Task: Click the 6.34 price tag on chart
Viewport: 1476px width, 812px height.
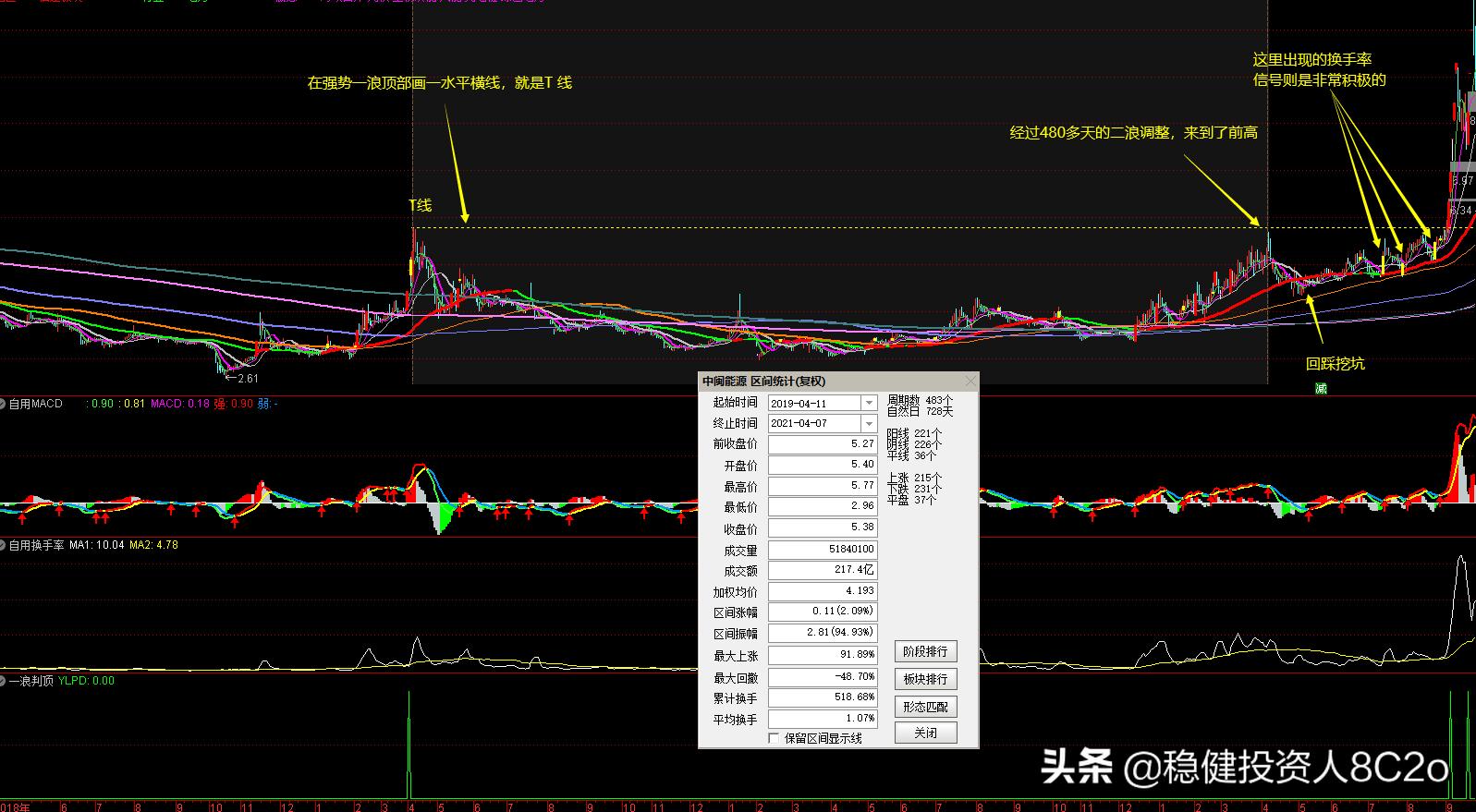Action: click(x=1461, y=211)
